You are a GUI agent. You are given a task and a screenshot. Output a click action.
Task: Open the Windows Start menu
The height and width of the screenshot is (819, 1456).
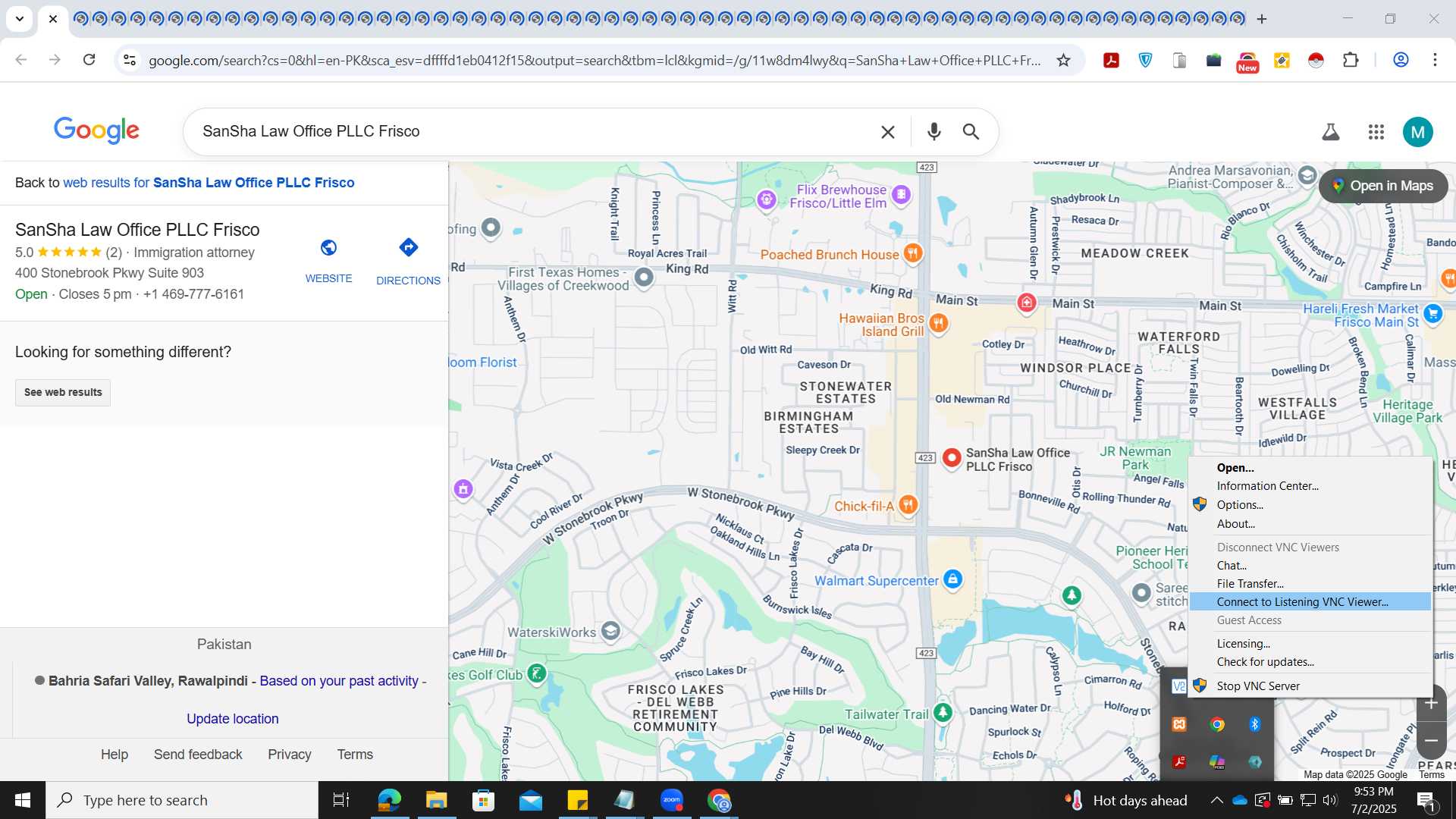[23, 800]
